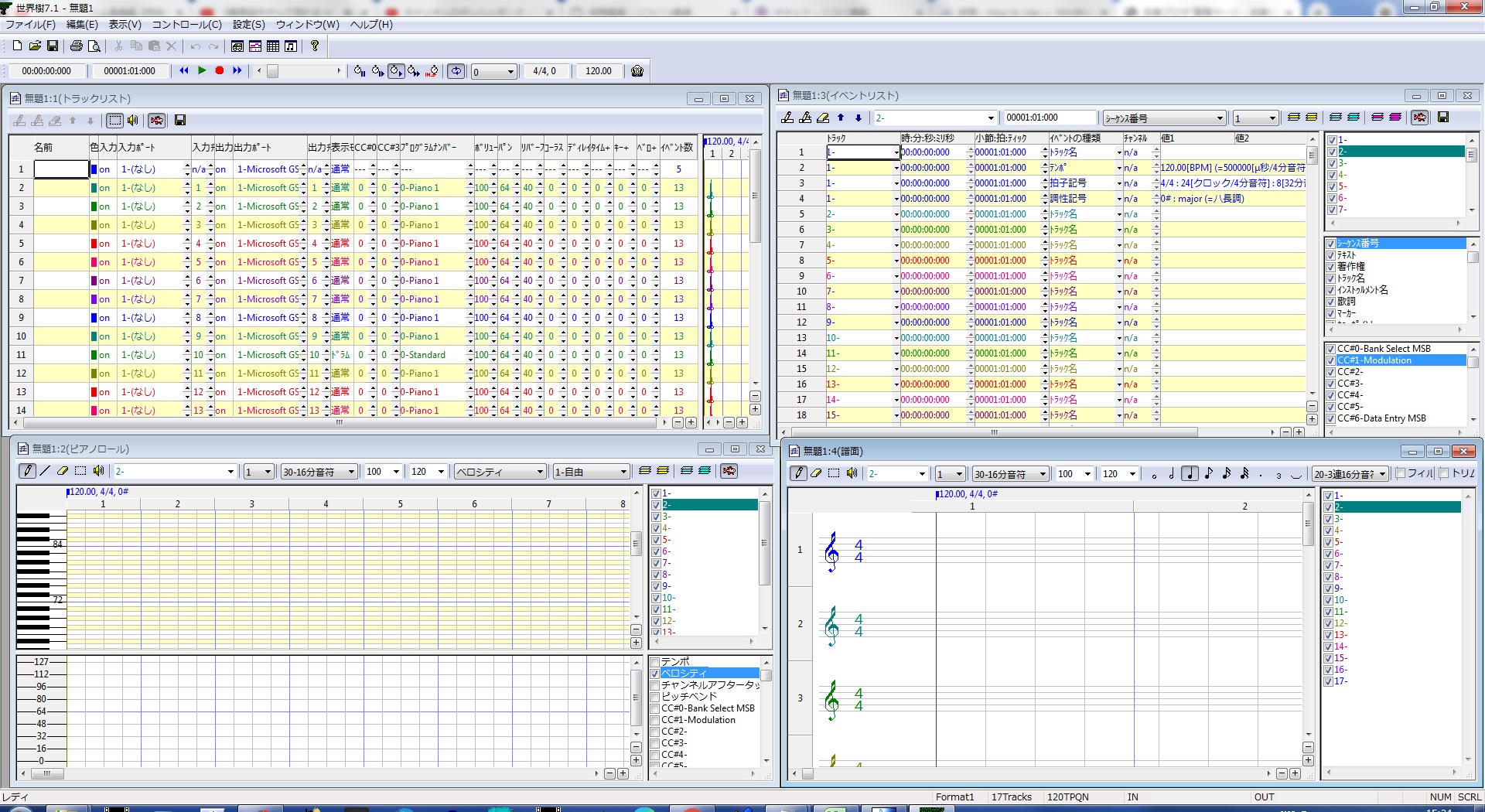Open the コントロール(C) menu
Viewport: 1485px width, 812px height.
186,25
